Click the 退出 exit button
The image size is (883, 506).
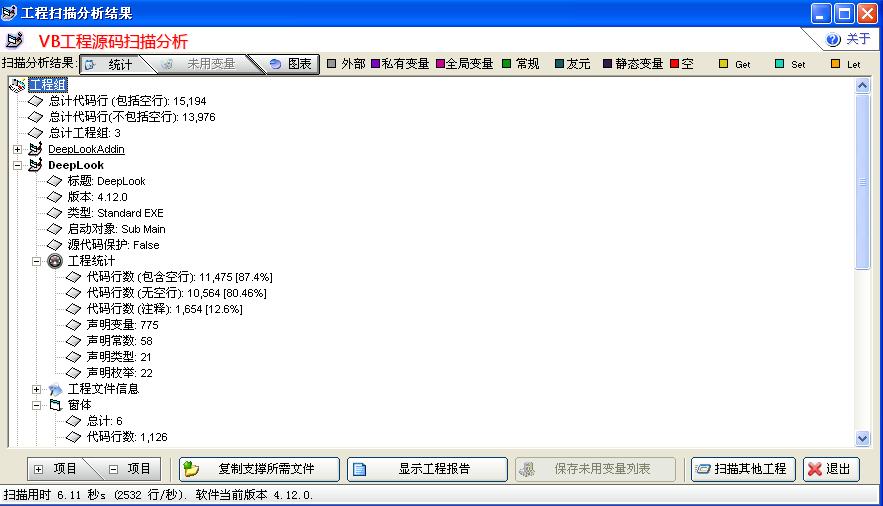click(831, 469)
